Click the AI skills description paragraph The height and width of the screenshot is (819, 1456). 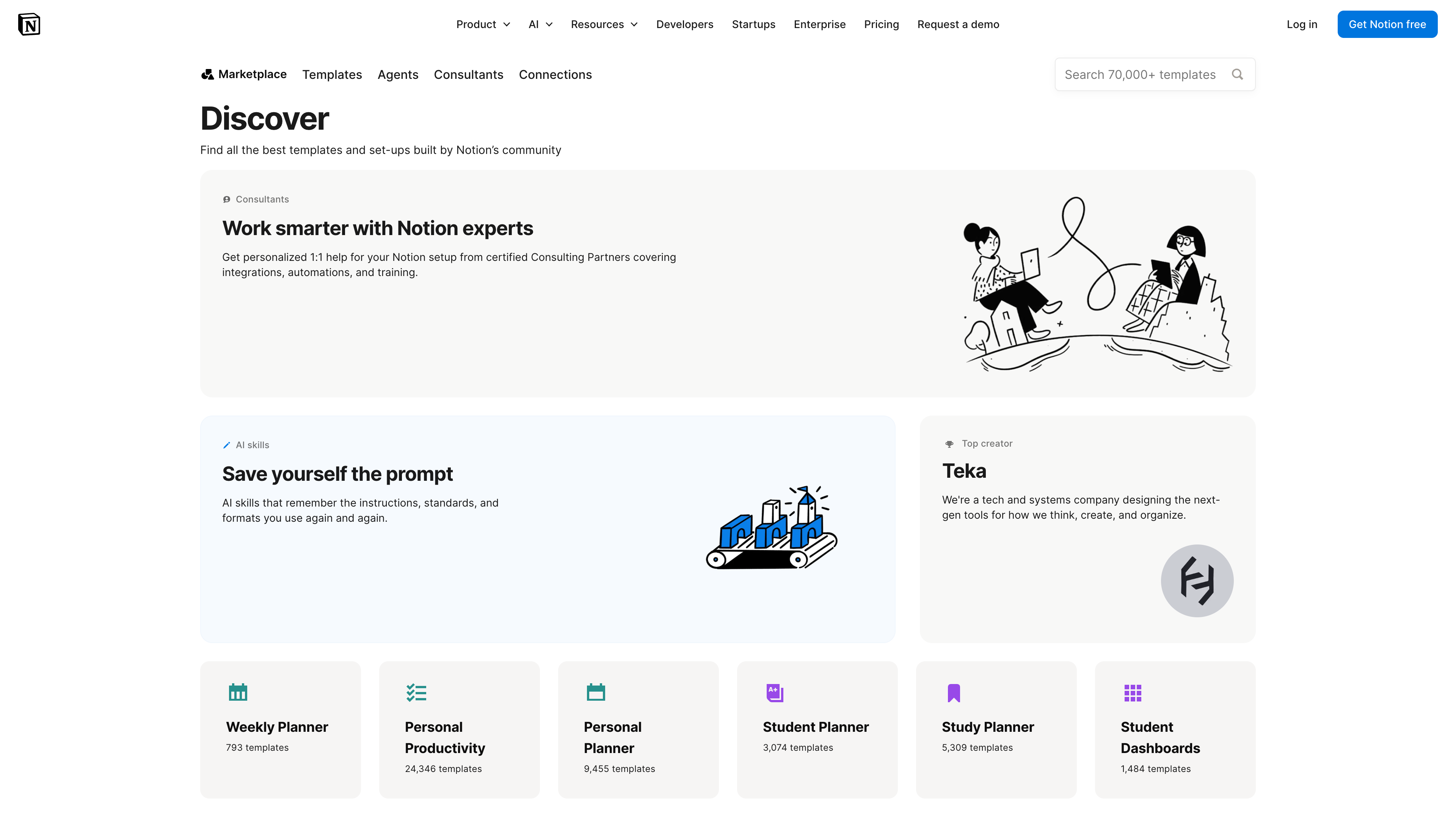coord(360,510)
